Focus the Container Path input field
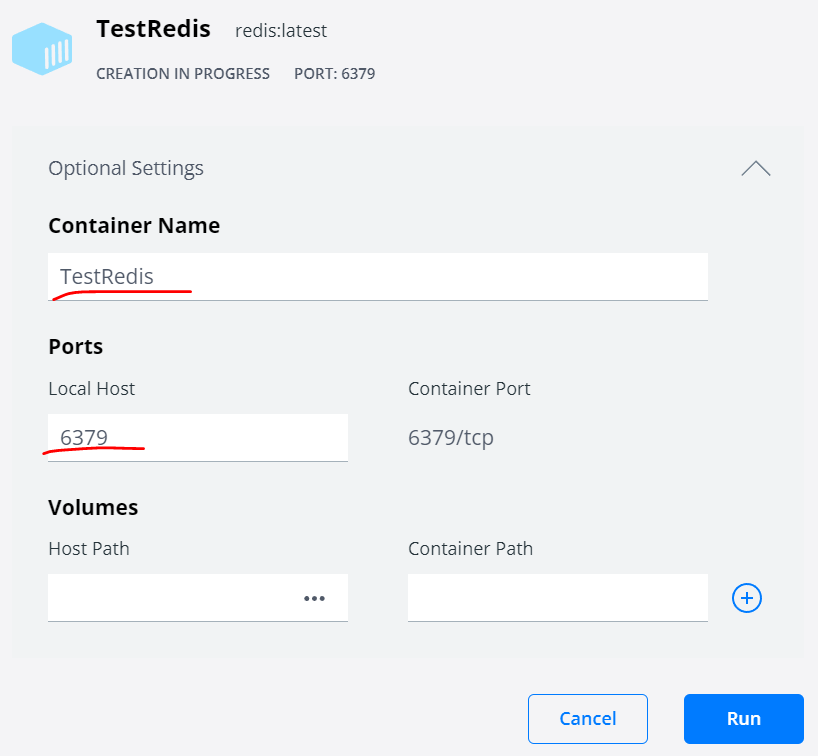 [557, 598]
